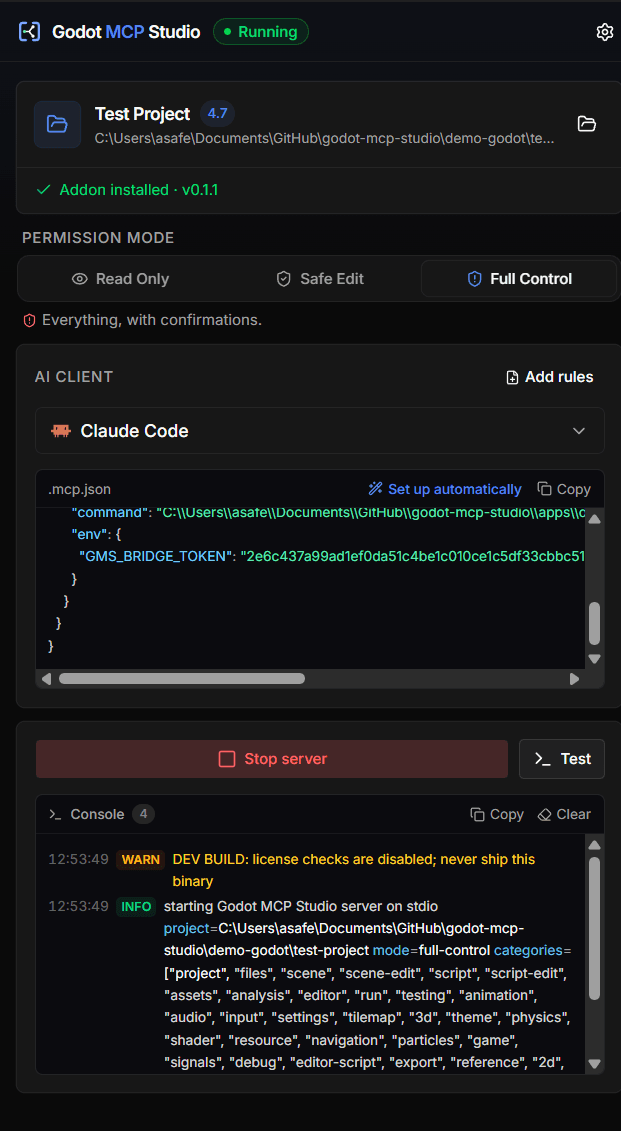This screenshot has height=1131, width=621.
Task: Click the config horizontal scrollbar right arrow
Action: 575,679
